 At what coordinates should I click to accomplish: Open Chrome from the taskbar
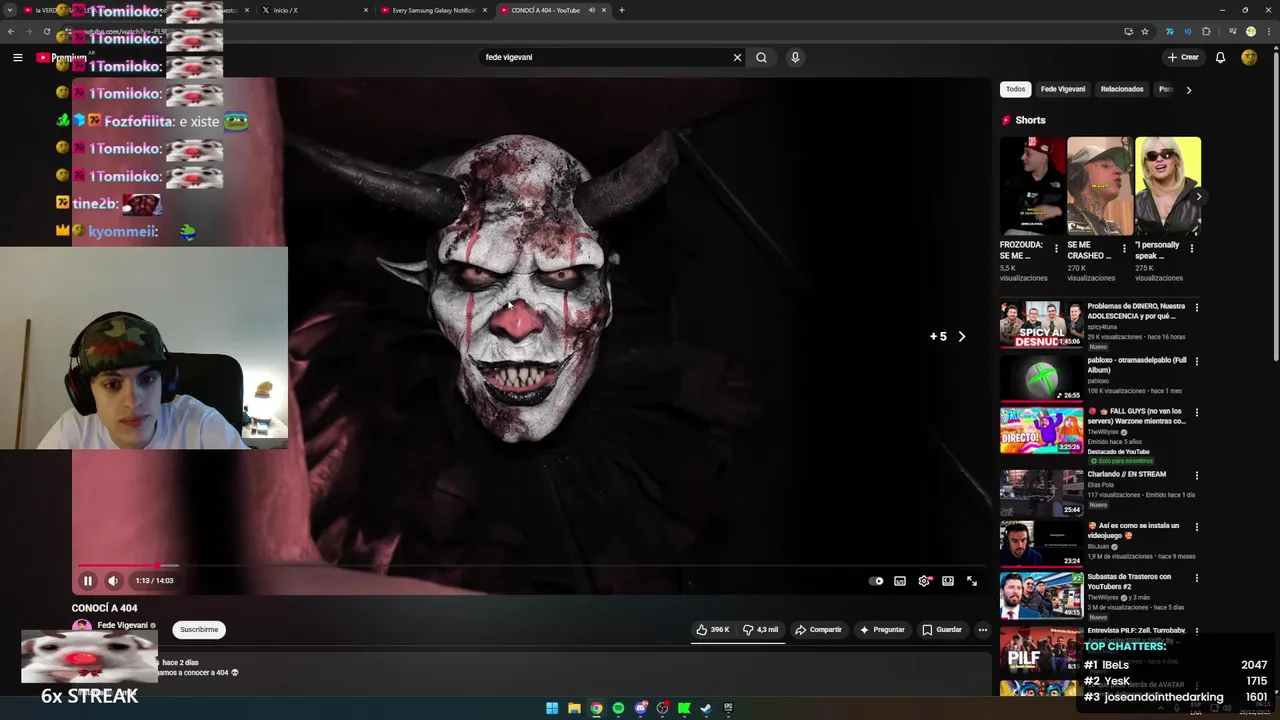596,708
